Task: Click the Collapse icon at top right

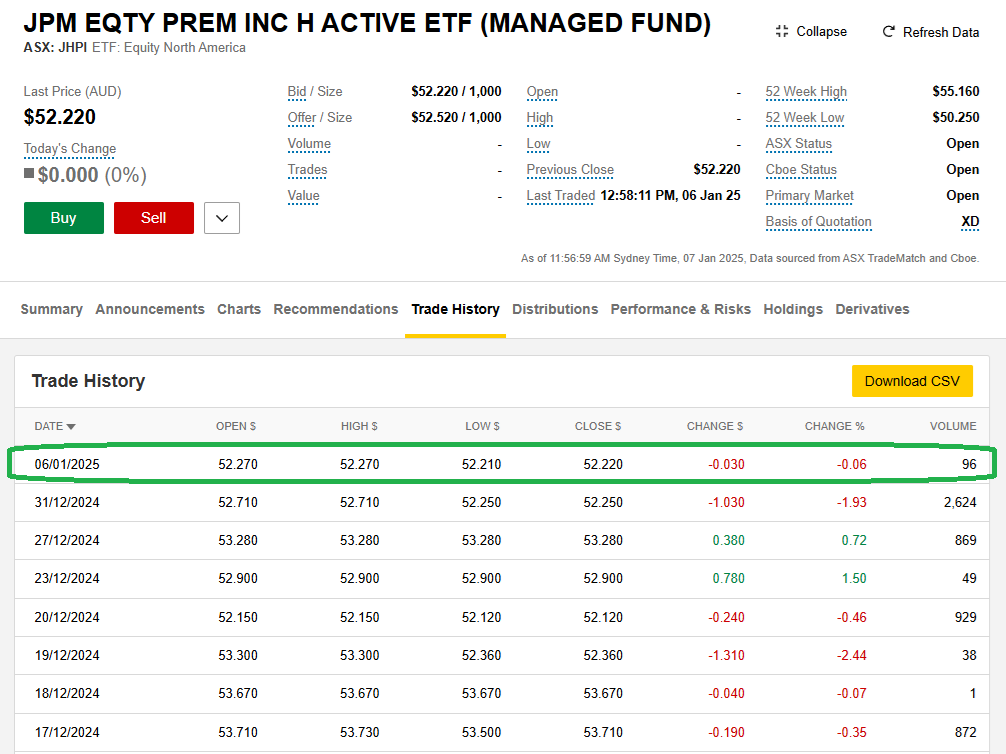Action: pos(782,32)
